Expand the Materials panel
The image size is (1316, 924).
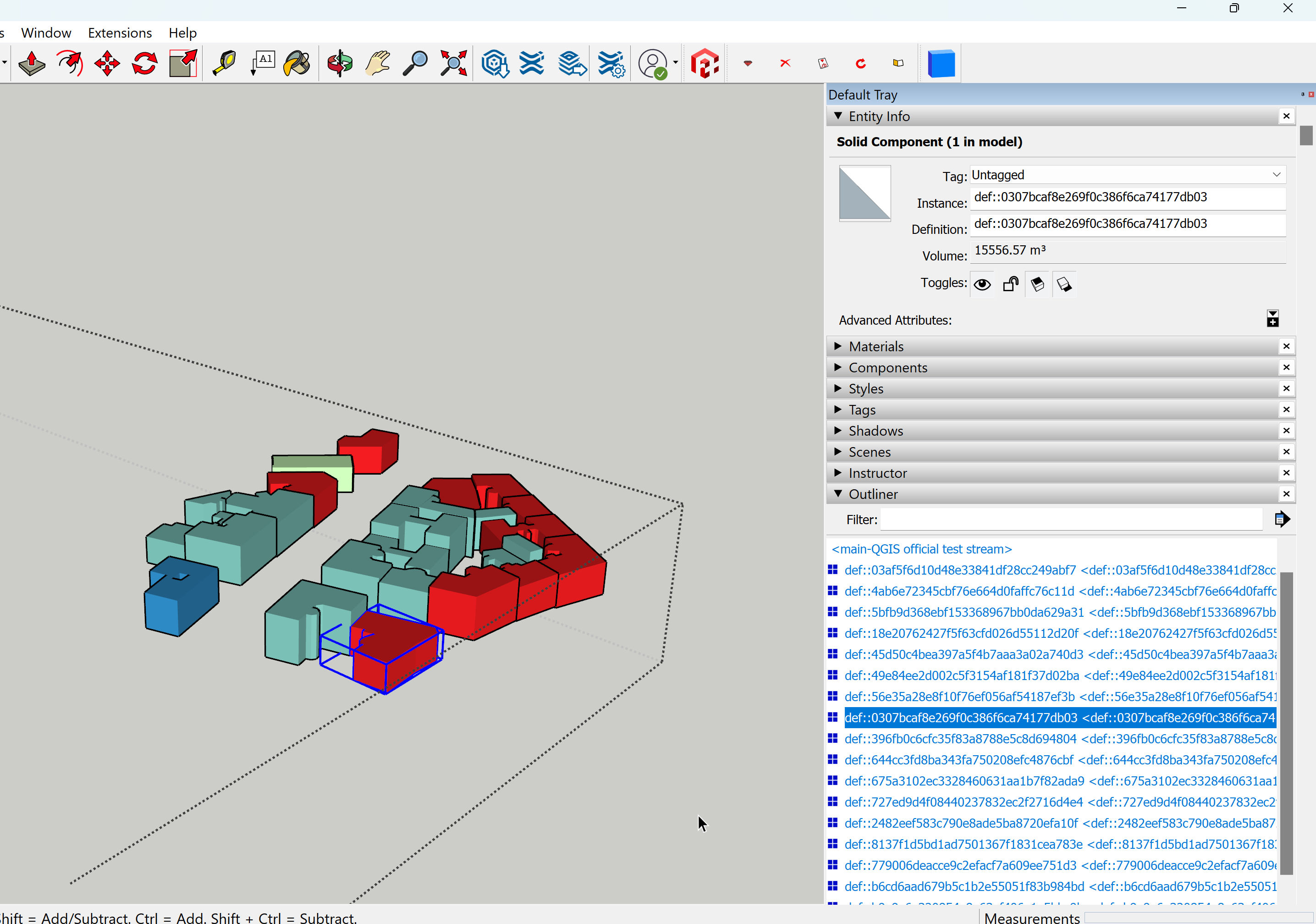pyautogui.click(x=876, y=346)
